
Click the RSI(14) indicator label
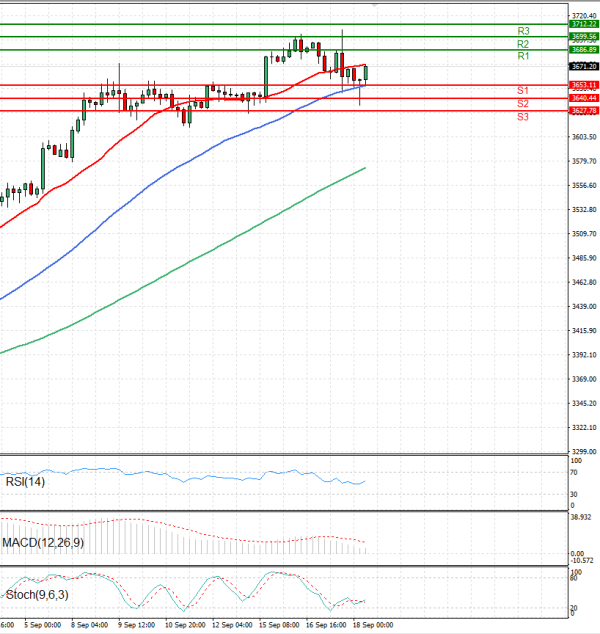tap(25, 482)
